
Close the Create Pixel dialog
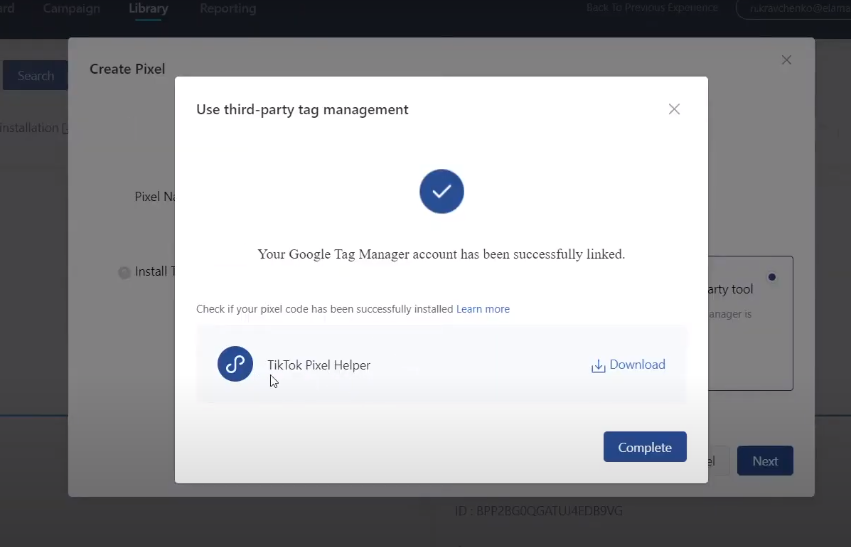point(786,60)
